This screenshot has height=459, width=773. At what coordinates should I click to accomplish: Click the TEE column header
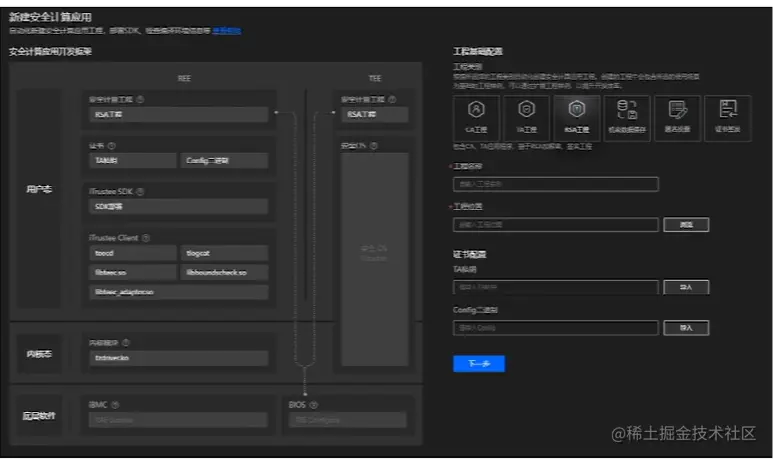375,78
